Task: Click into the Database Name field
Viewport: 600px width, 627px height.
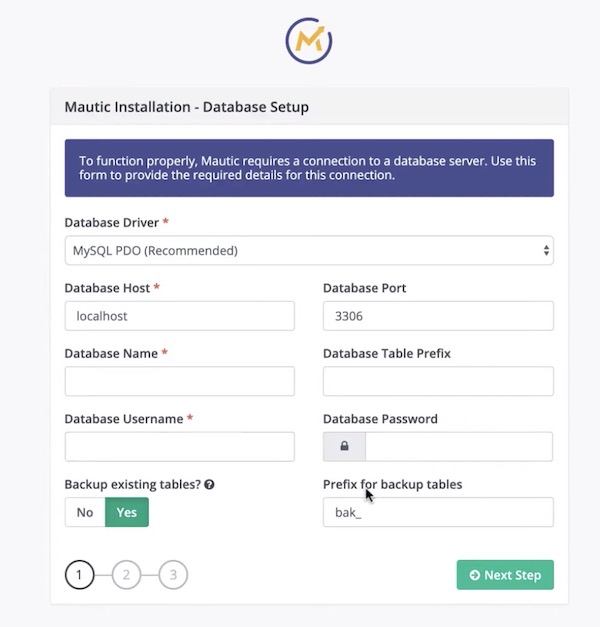Action: pos(180,381)
